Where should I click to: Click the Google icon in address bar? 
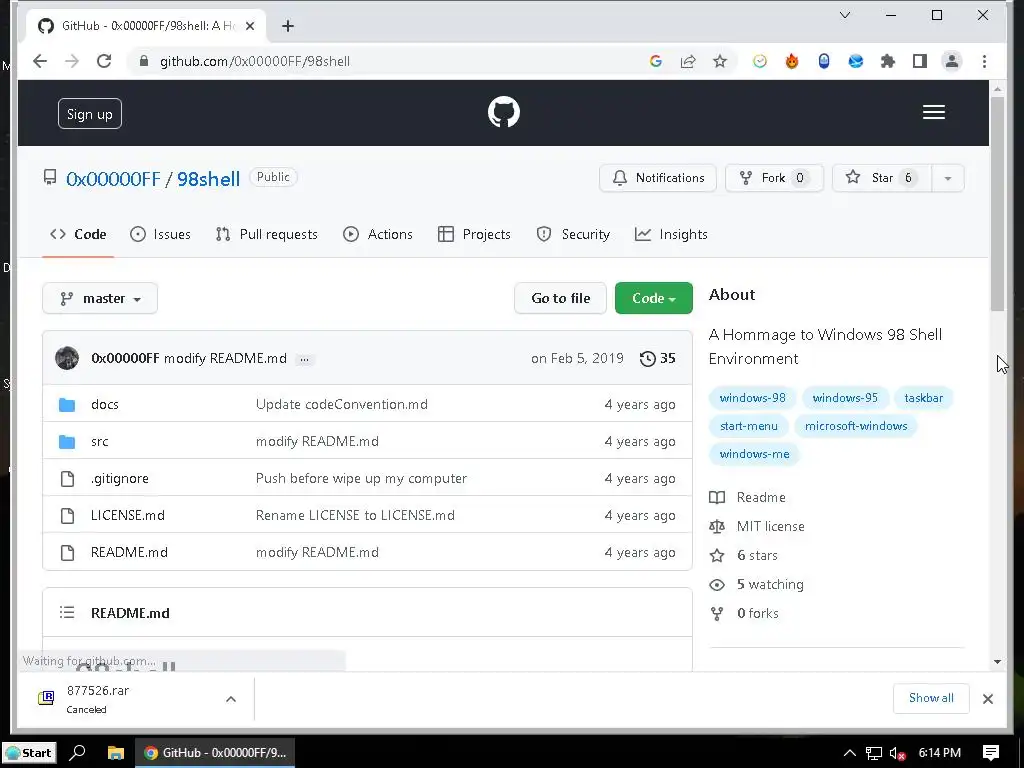[656, 61]
